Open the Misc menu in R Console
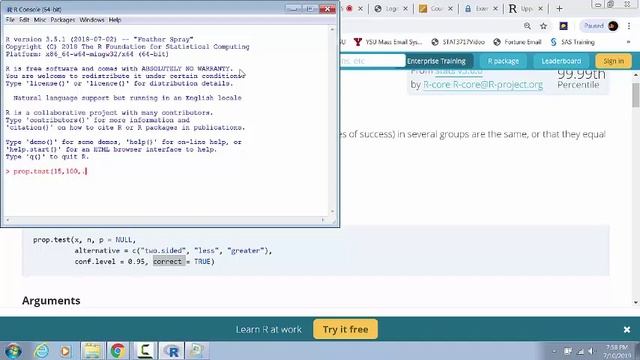Viewport: 640px width, 360px height. [40, 20]
